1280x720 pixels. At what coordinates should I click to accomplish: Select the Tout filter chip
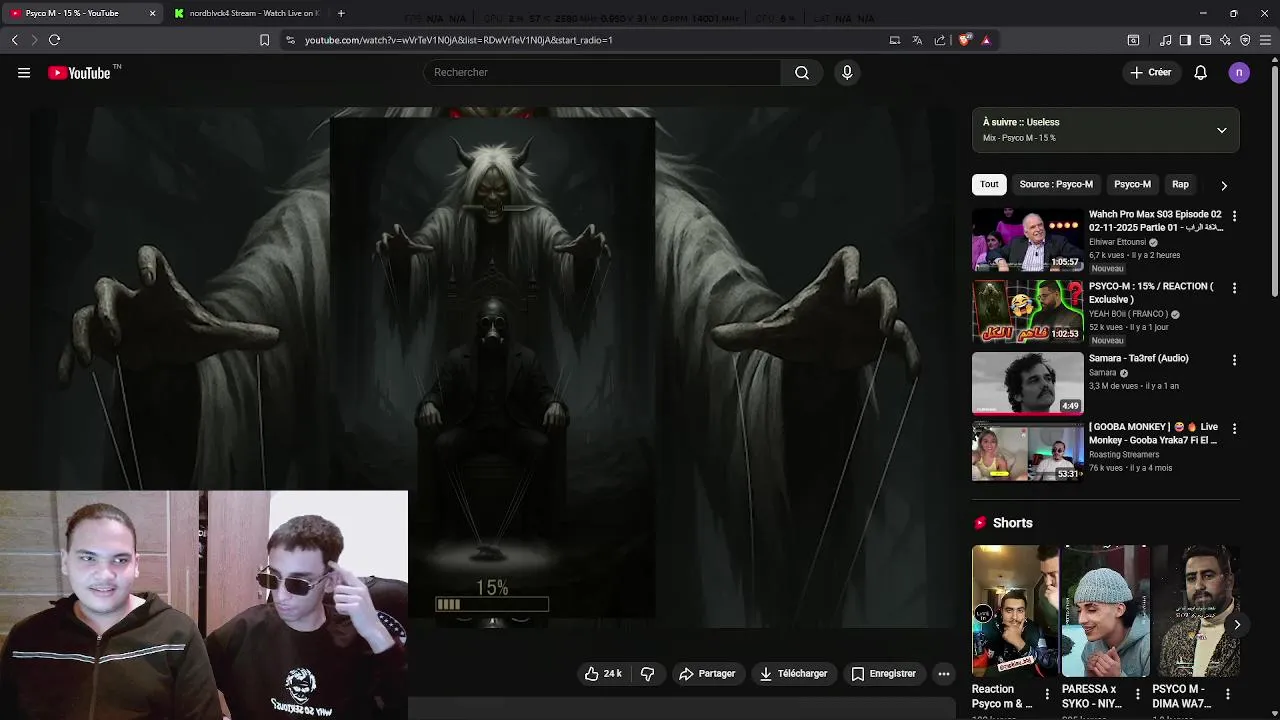[989, 184]
